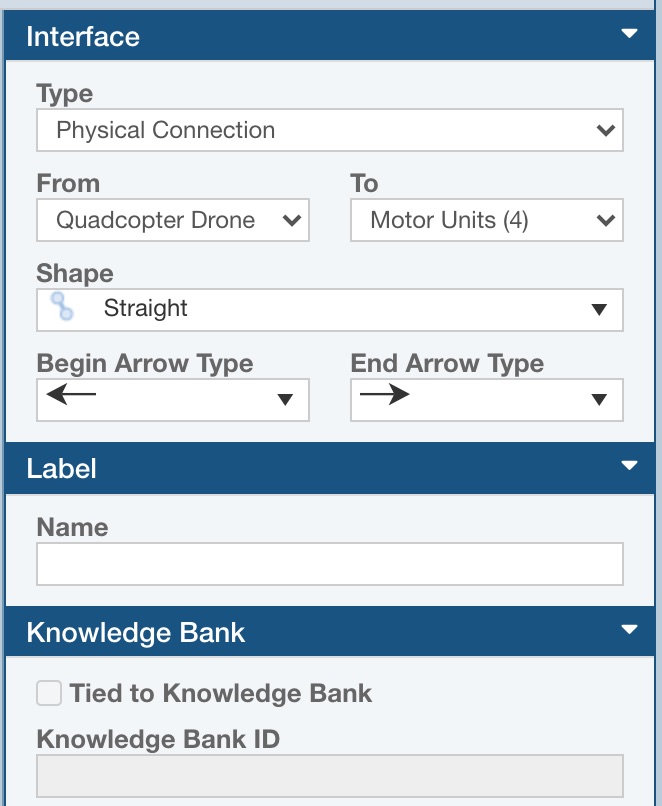Click the Name input field
The image size is (662, 806).
(329, 564)
